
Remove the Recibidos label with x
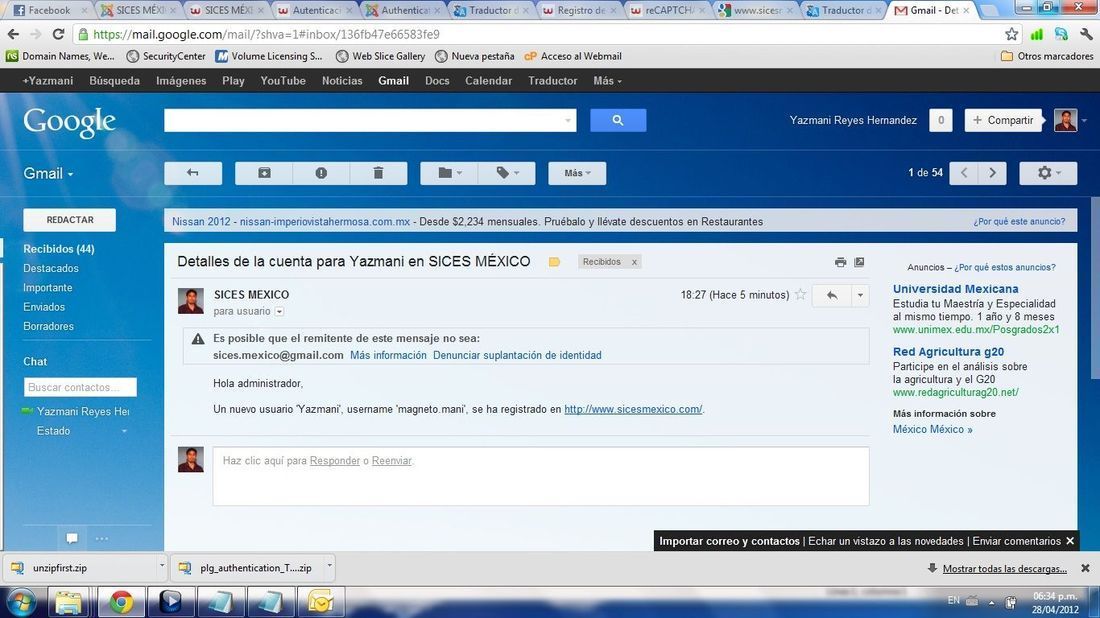634,262
